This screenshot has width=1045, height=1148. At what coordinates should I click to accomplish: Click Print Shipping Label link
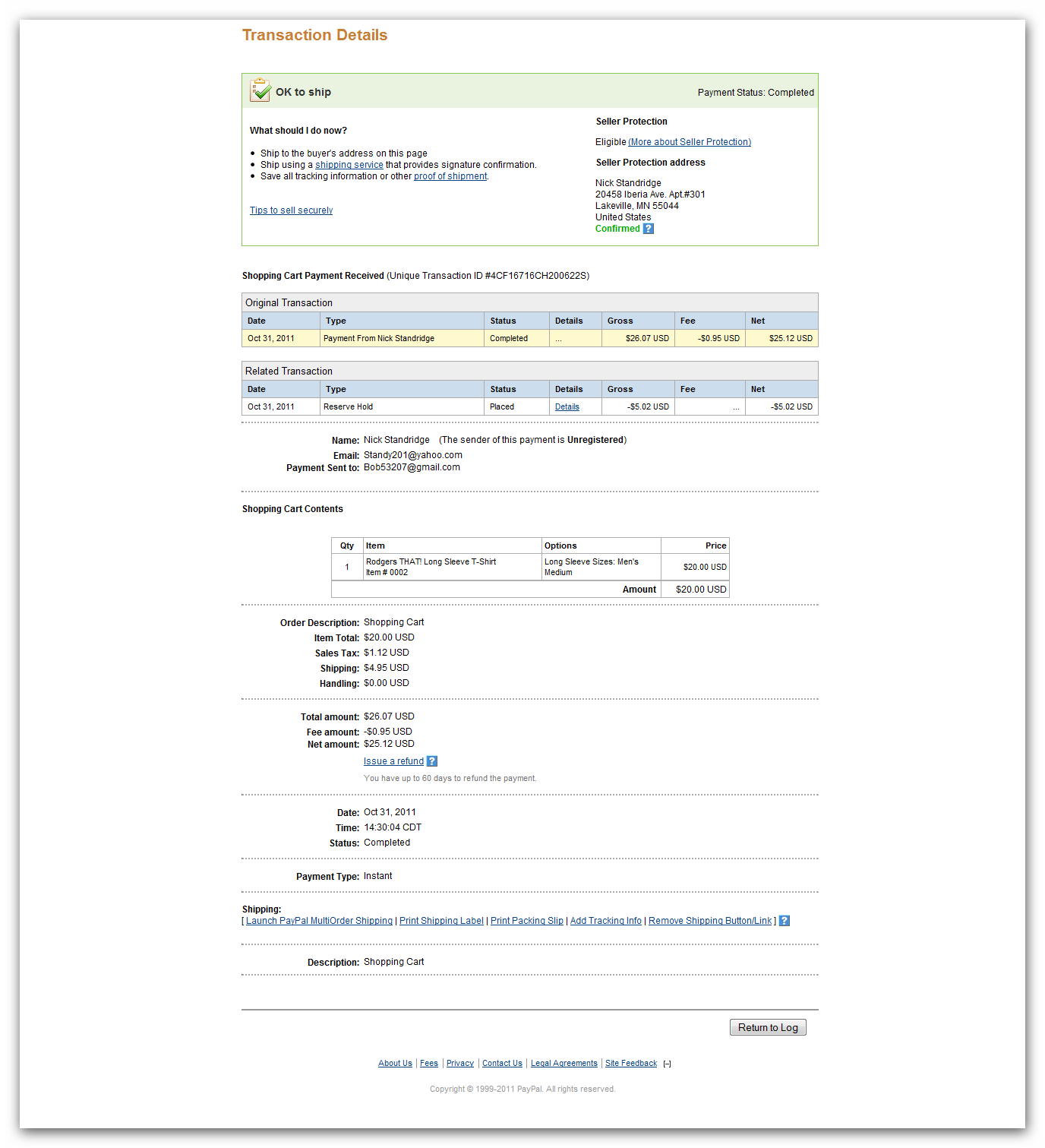point(441,921)
